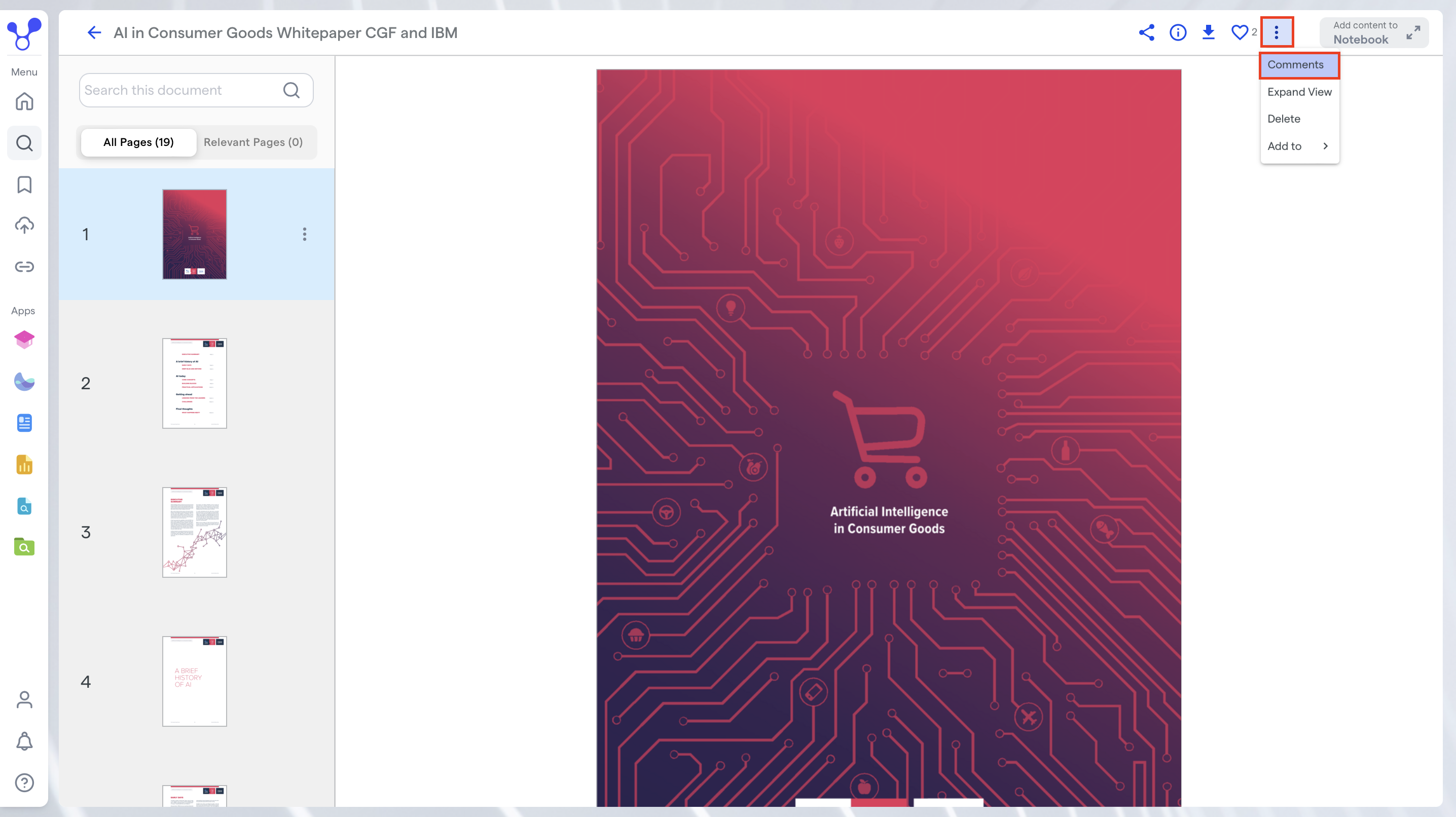The image size is (1456, 817).
Task: Like the document with heart icon
Action: tap(1239, 33)
